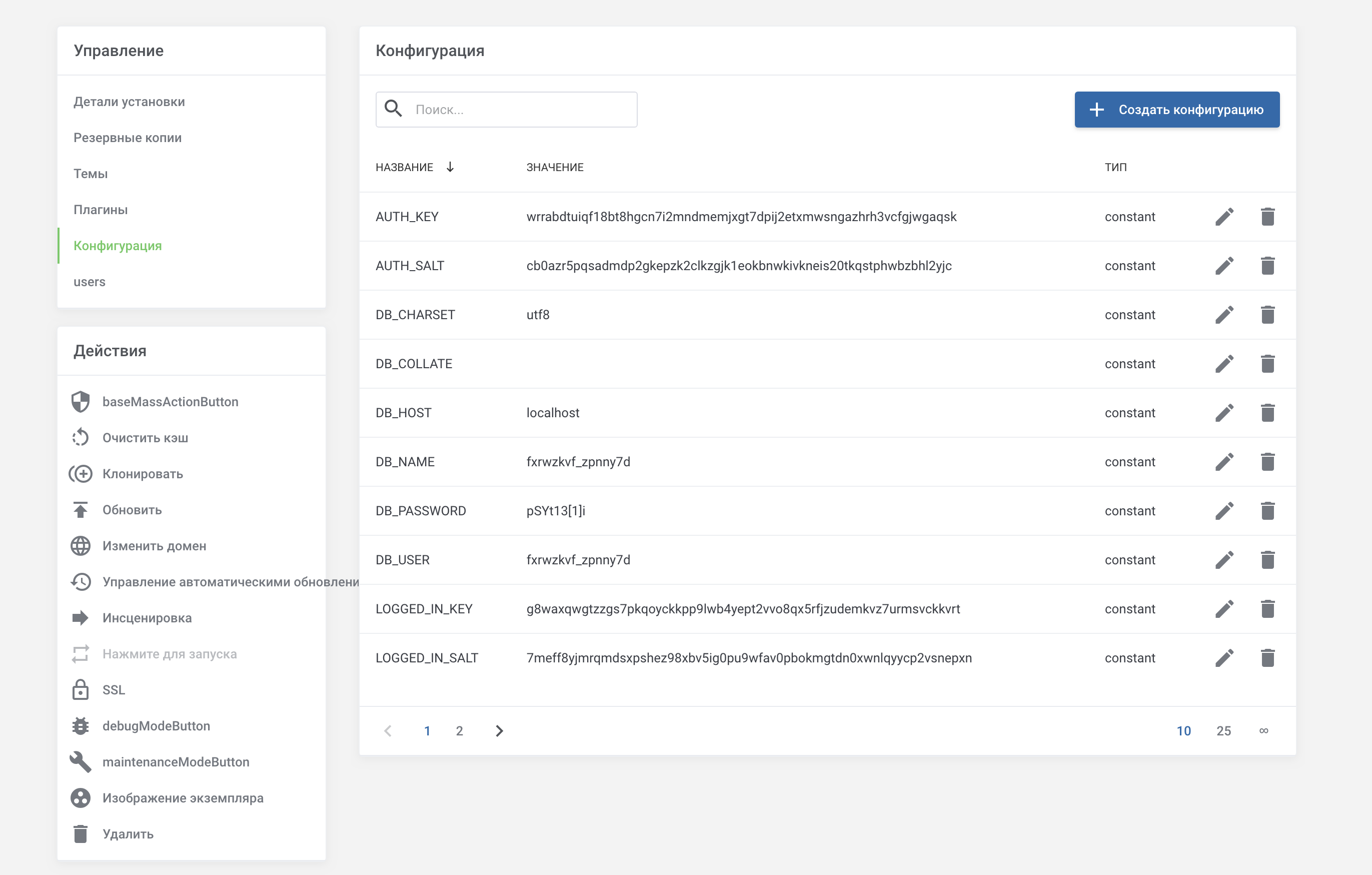This screenshot has width=1372, height=875.
Task: Click Изображение экземпляра action
Action: pyautogui.click(x=183, y=798)
